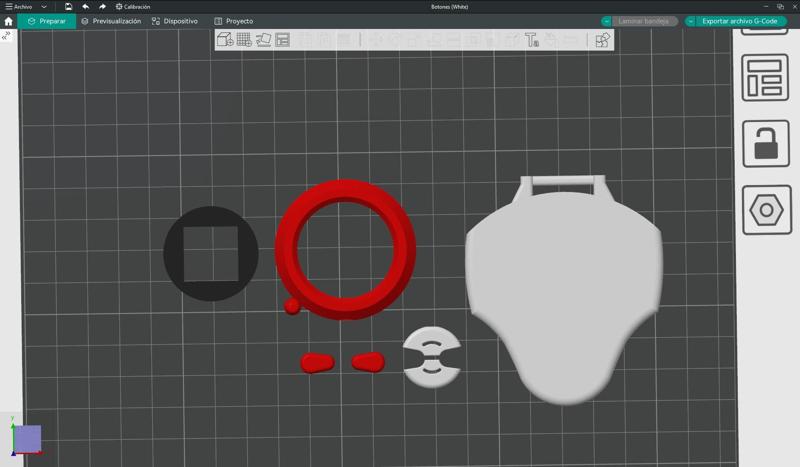Click the sidebar collapse chevrons at top left
800x467 pixels.
[6, 35]
